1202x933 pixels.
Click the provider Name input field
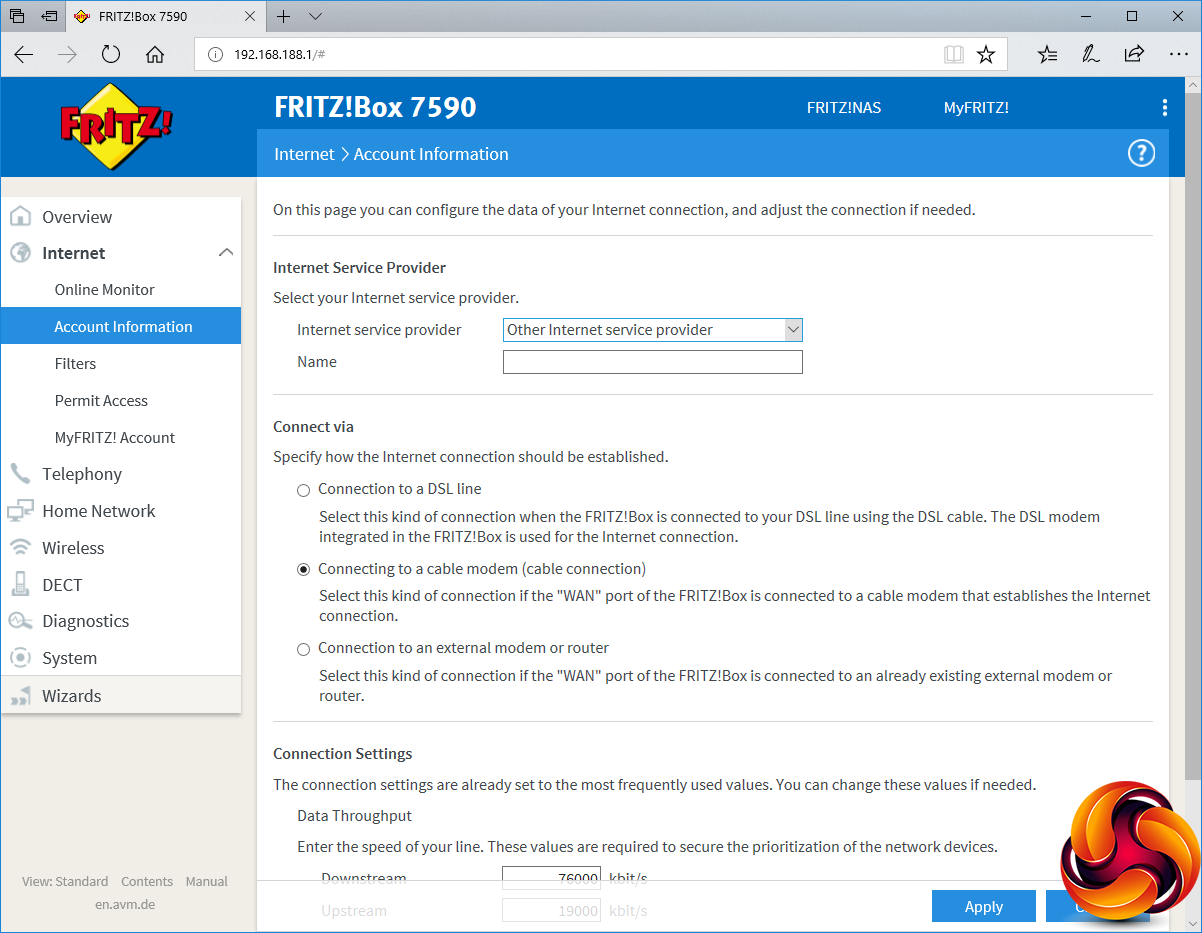(x=652, y=362)
